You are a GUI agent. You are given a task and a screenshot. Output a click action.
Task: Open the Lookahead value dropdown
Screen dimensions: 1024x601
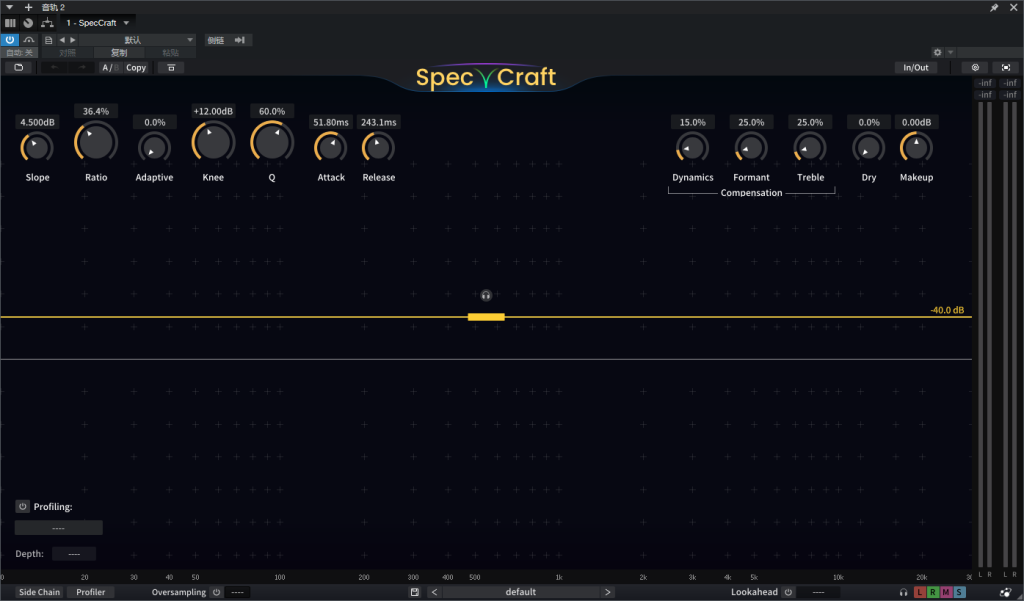[818, 592]
